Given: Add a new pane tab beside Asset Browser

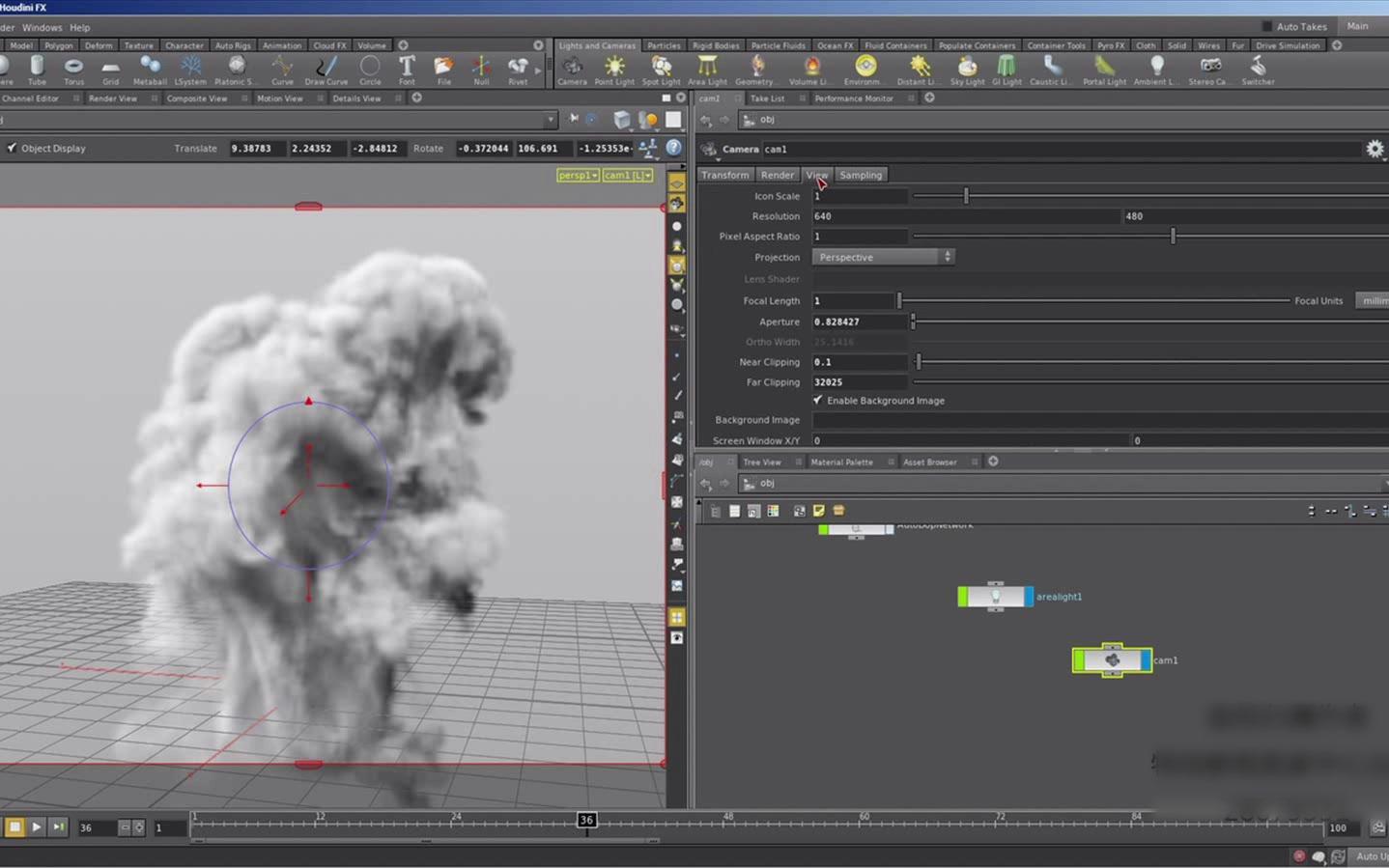Looking at the screenshot, I should click(x=993, y=462).
